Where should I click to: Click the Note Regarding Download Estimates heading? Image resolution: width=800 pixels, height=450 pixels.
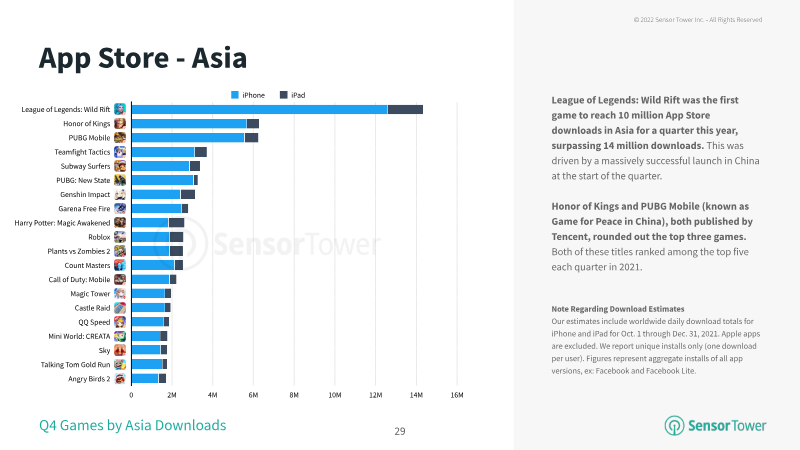point(617,309)
